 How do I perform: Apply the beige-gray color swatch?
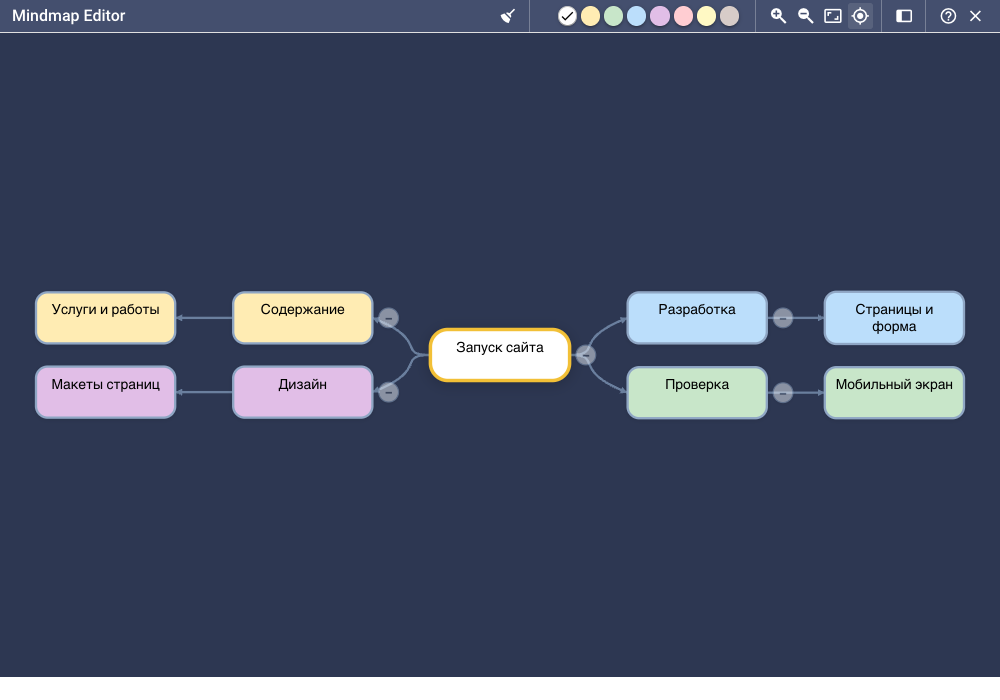pyautogui.click(x=730, y=16)
